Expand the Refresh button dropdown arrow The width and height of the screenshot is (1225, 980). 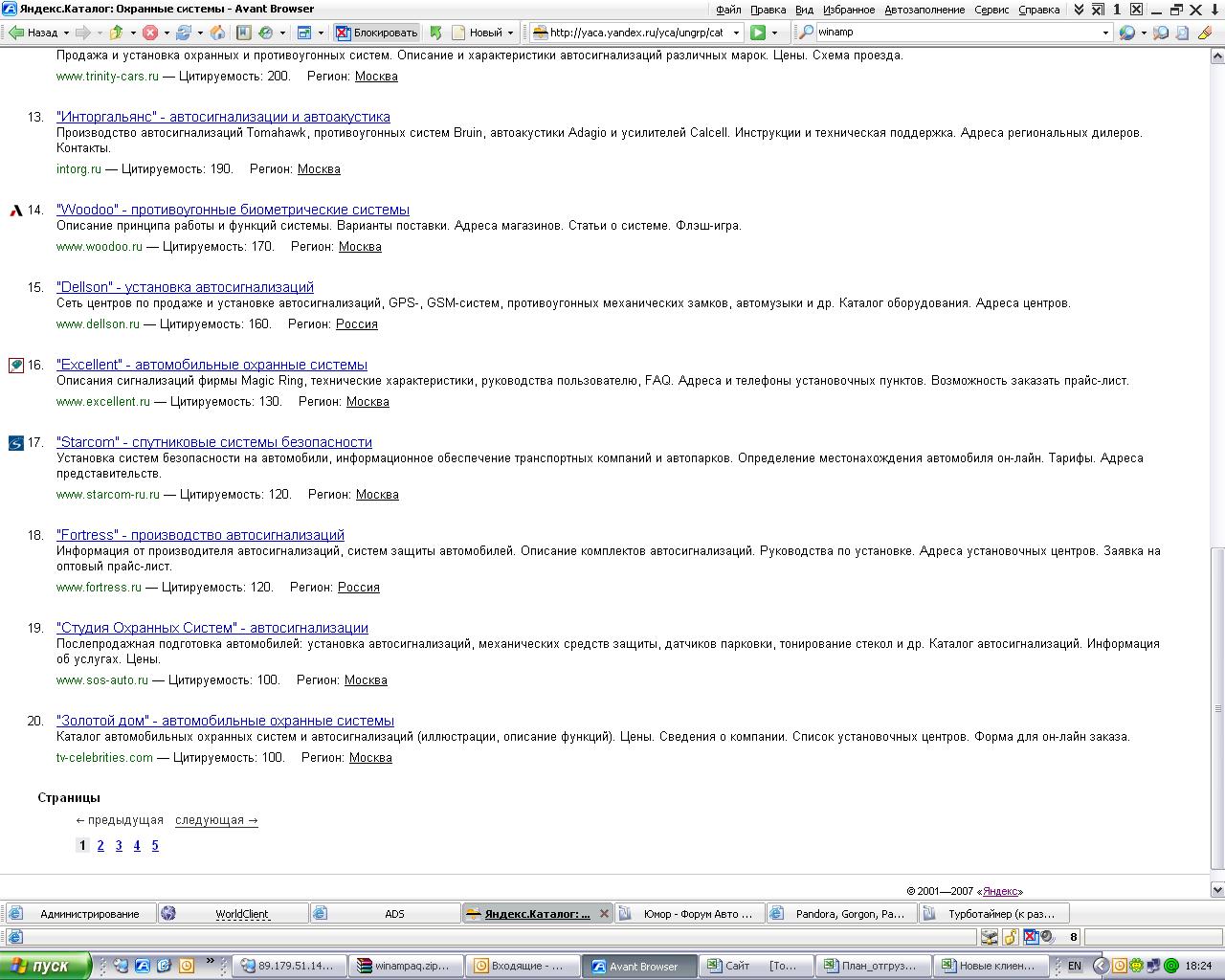point(200,33)
